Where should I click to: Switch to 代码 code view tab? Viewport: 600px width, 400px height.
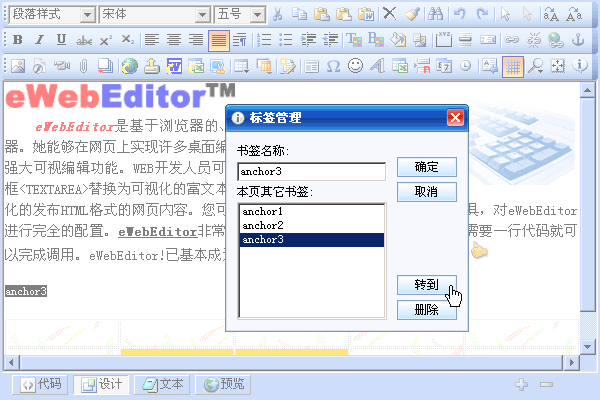[40, 384]
